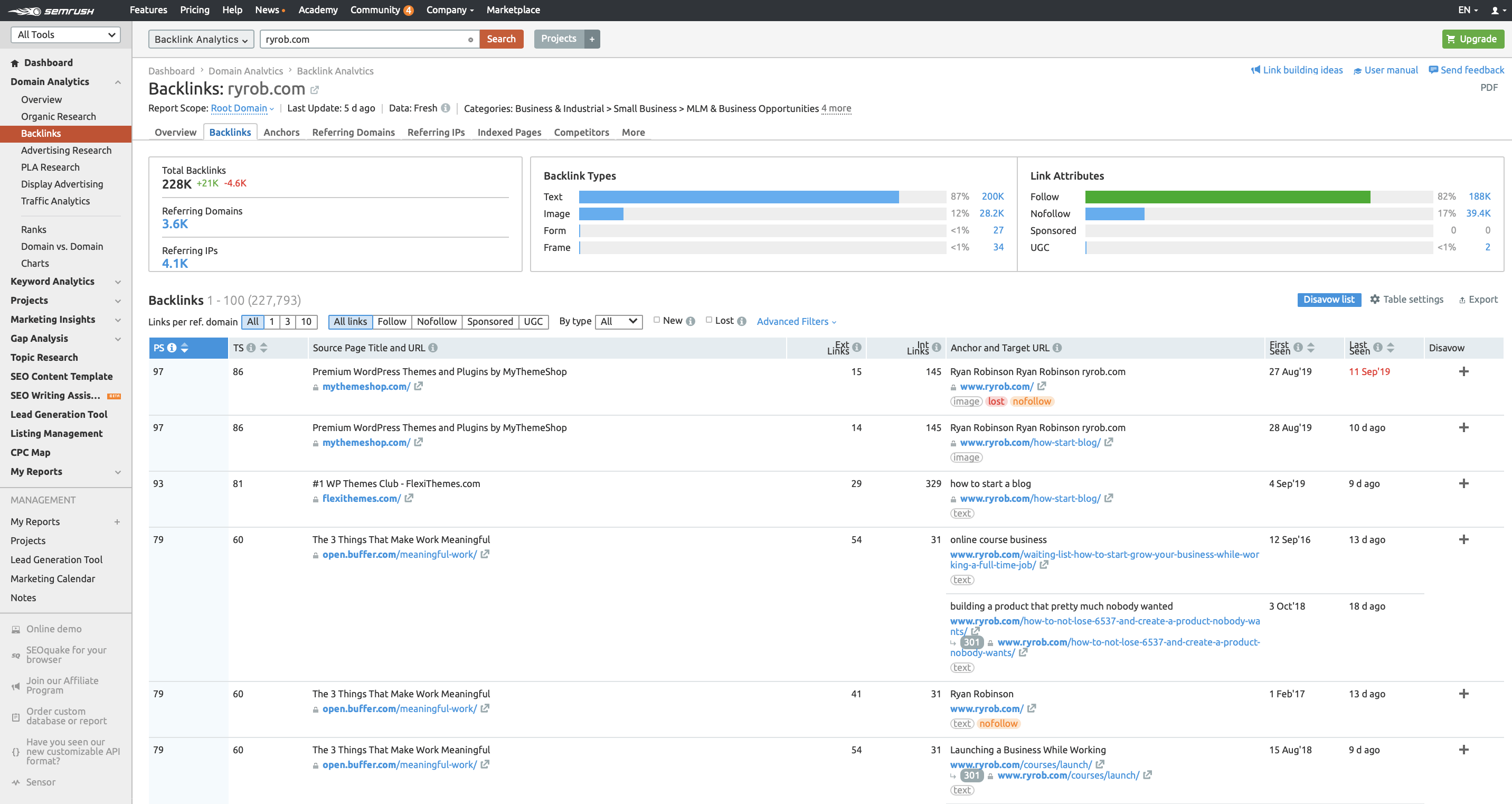Image resolution: width=1512 pixels, height=804 pixels.
Task: Click the Int Links info icon
Action: click(936, 347)
